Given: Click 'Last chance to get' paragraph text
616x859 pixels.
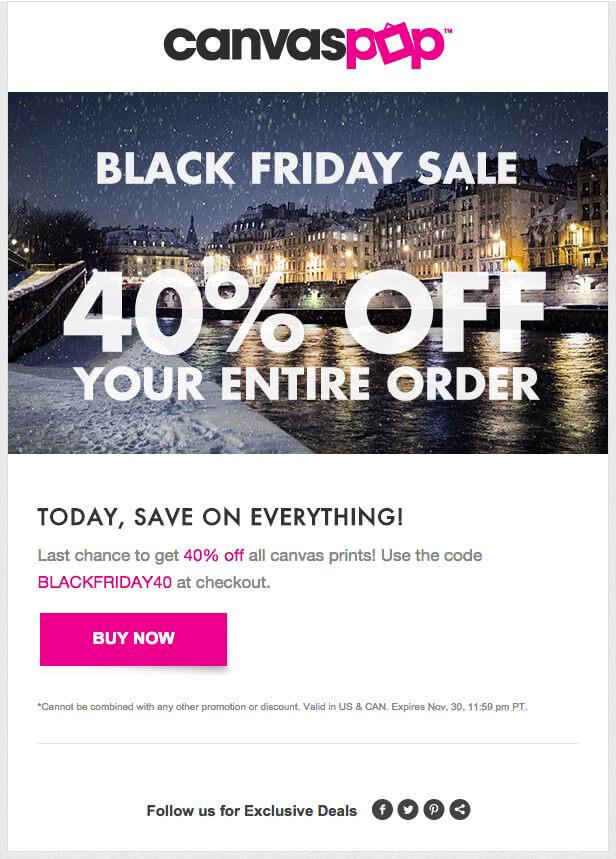Looking at the screenshot, I should click(109, 556).
